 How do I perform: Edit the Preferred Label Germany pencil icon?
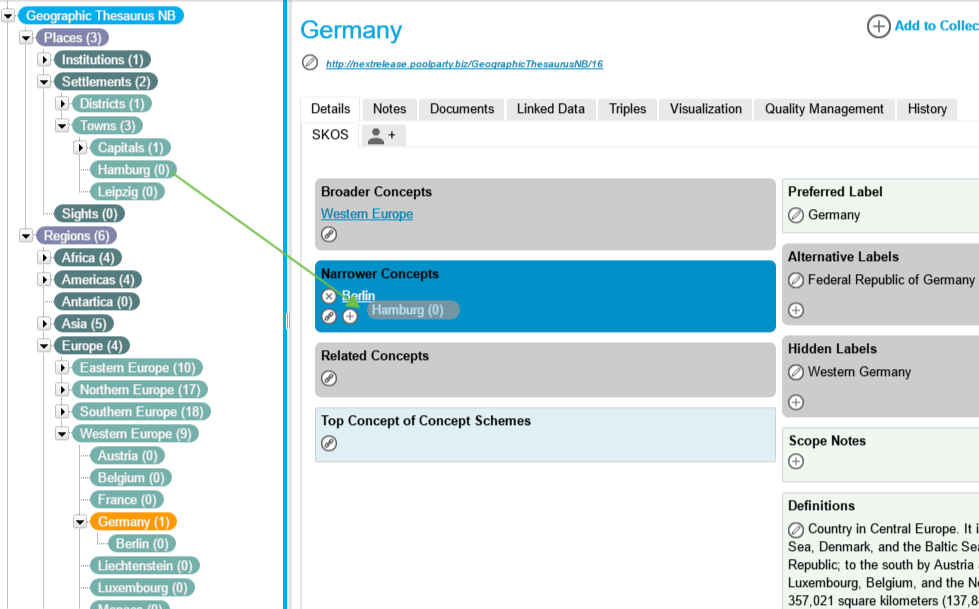click(x=796, y=215)
